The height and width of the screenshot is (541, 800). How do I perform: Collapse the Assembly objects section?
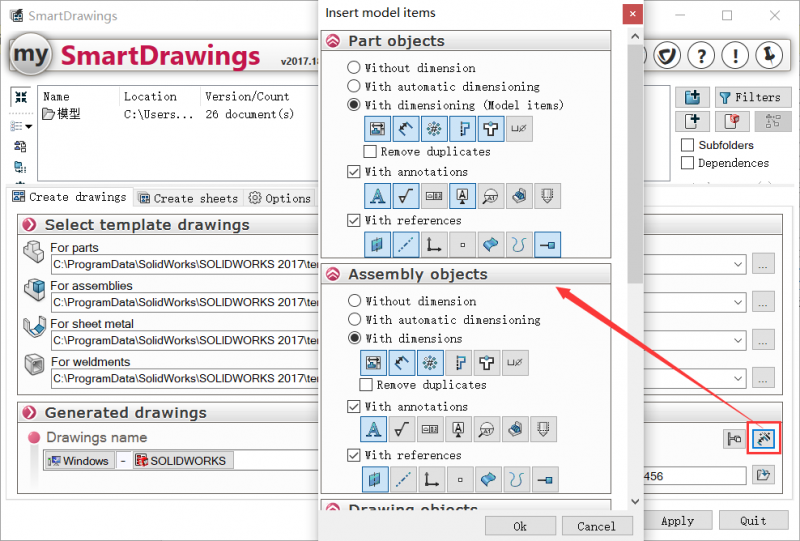click(333, 274)
